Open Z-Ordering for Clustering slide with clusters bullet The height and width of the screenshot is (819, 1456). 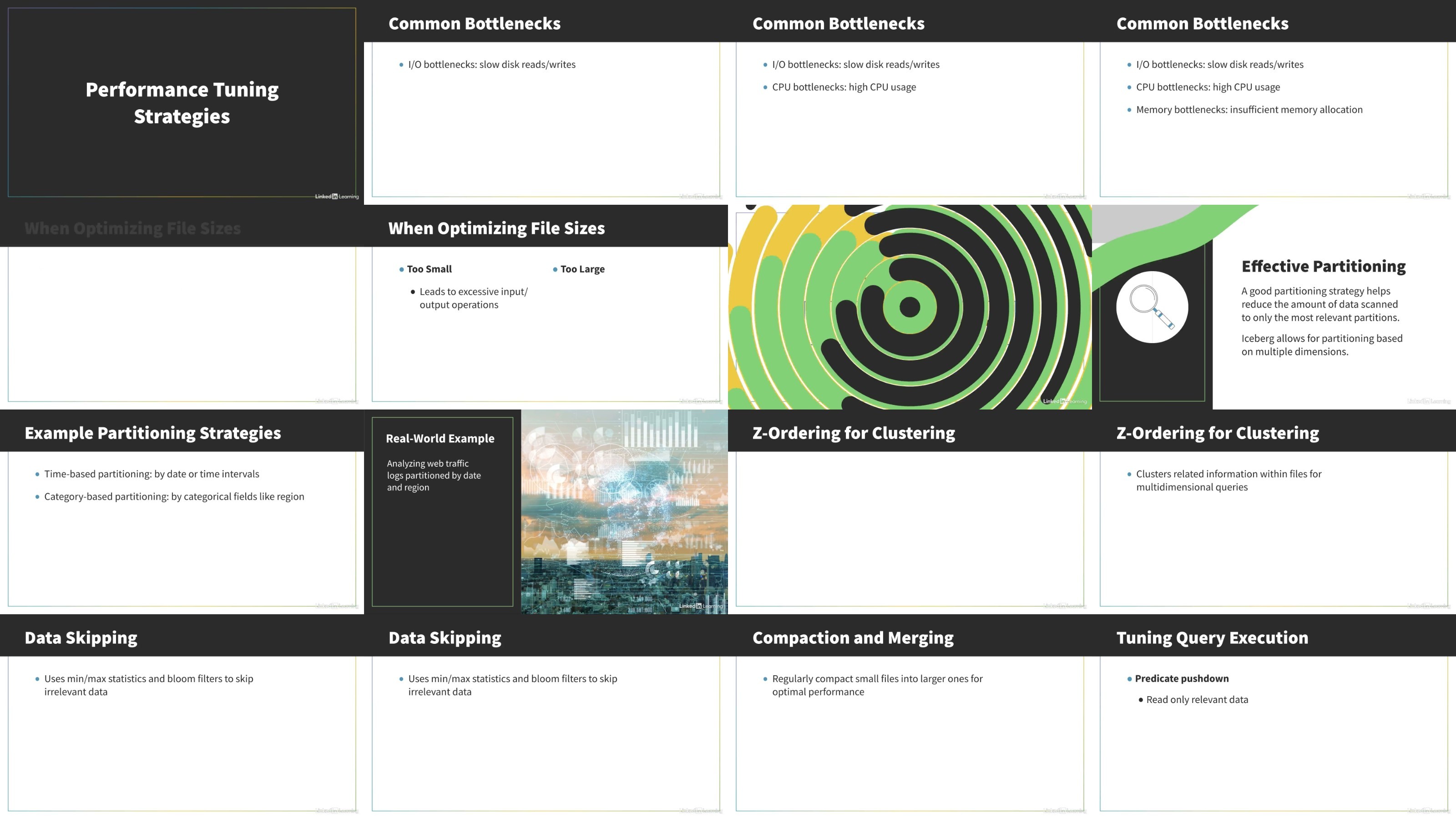[x=1274, y=511]
